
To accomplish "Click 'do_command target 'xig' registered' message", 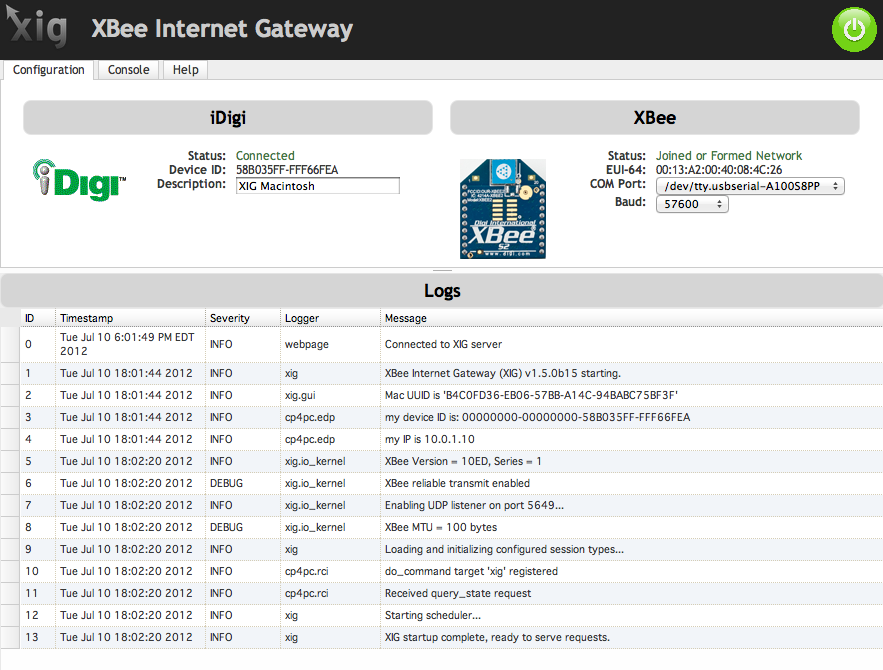I will (471, 571).
